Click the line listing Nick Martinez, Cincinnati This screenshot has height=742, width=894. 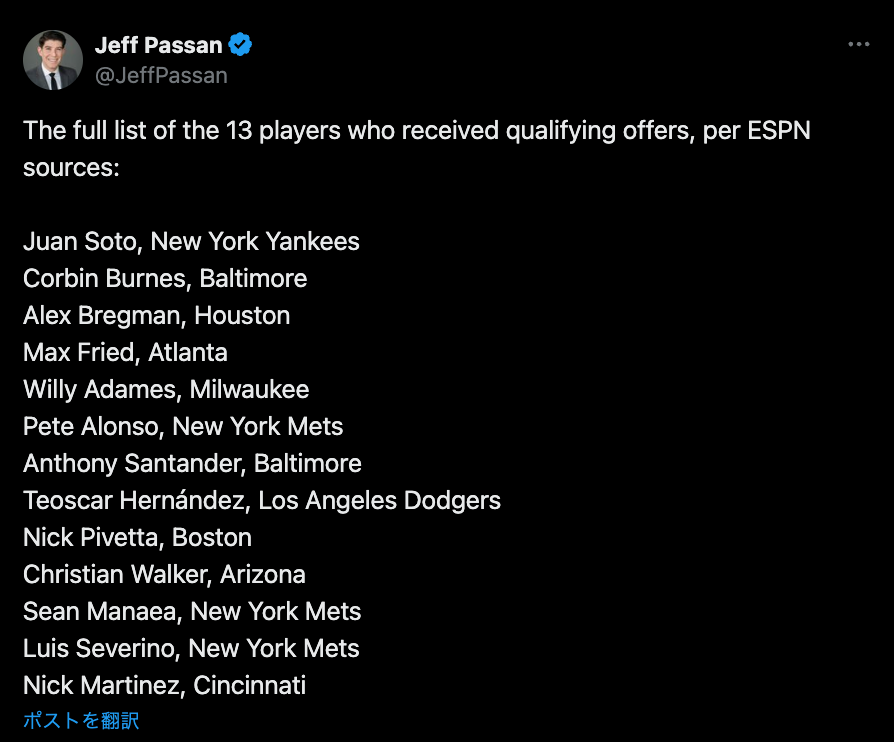(x=164, y=685)
